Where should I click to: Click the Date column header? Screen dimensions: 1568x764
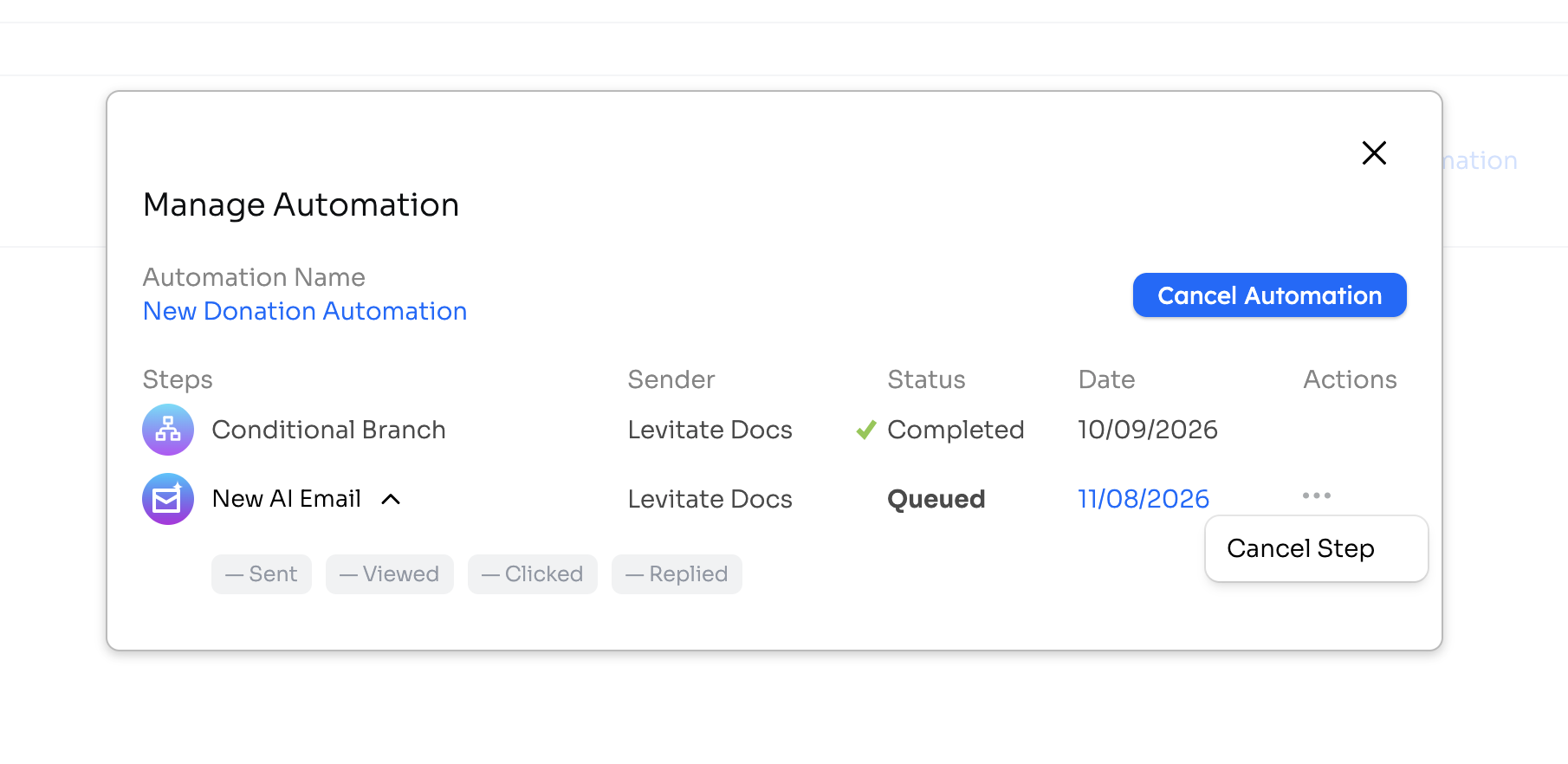pos(1106,379)
